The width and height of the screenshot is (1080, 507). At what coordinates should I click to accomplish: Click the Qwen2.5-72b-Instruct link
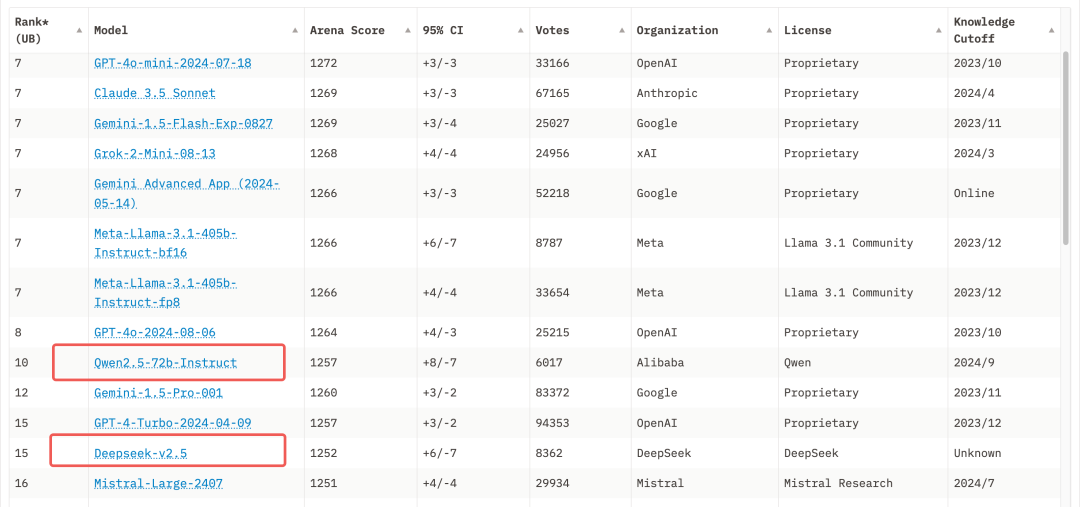[x=166, y=362]
